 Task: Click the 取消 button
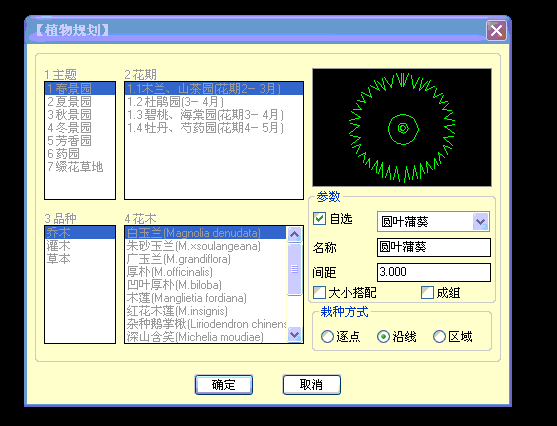(x=312, y=385)
